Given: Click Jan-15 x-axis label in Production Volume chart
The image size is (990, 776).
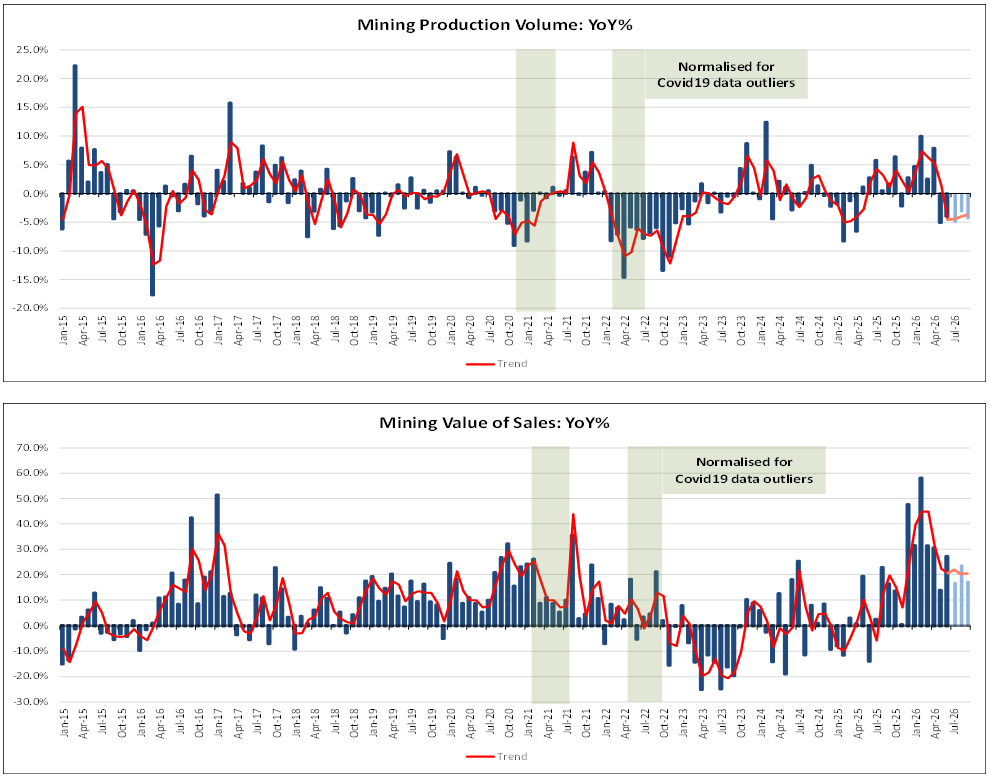Looking at the screenshot, I should point(64,330).
